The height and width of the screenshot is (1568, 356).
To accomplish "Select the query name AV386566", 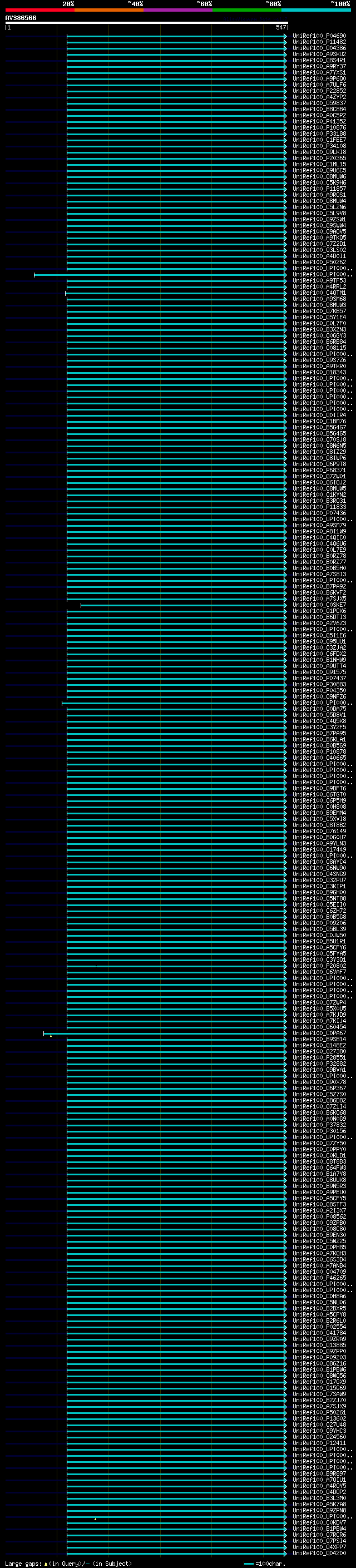I will click(21, 18).
